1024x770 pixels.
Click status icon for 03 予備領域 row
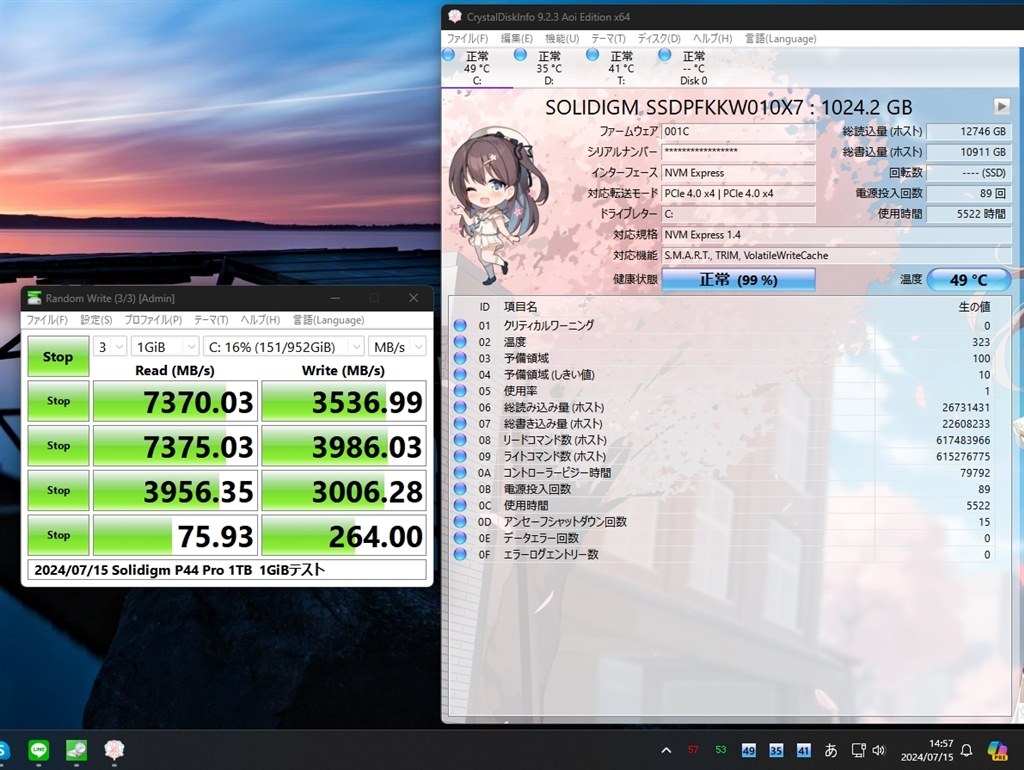[460, 358]
